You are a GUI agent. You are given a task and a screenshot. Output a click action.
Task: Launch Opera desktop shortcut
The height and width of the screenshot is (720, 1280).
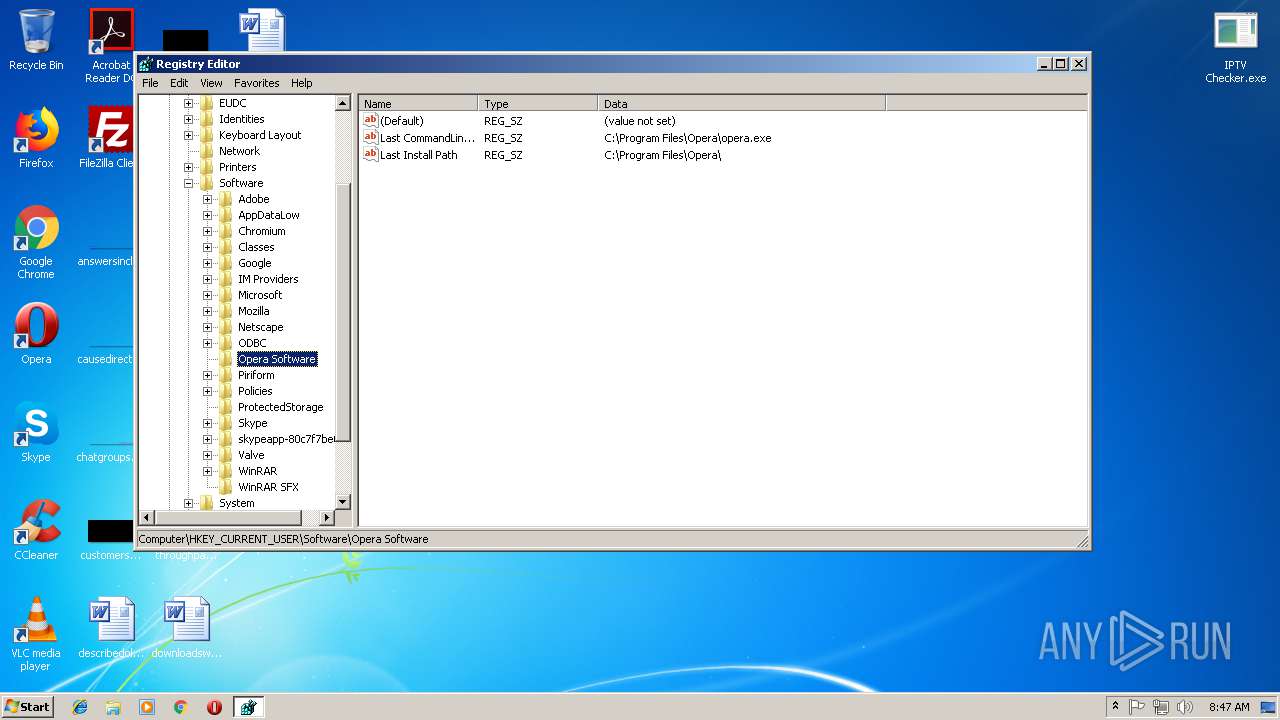click(36, 334)
